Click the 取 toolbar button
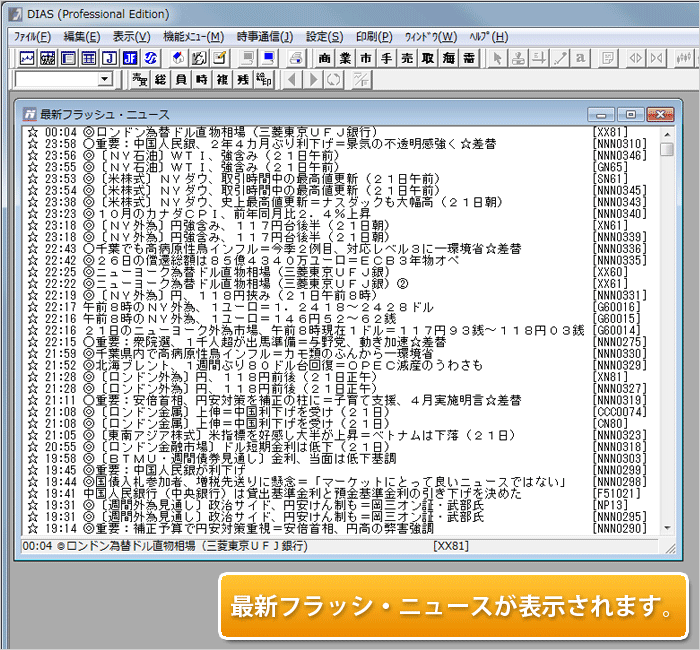The height and width of the screenshot is (650, 700). click(x=429, y=57)
